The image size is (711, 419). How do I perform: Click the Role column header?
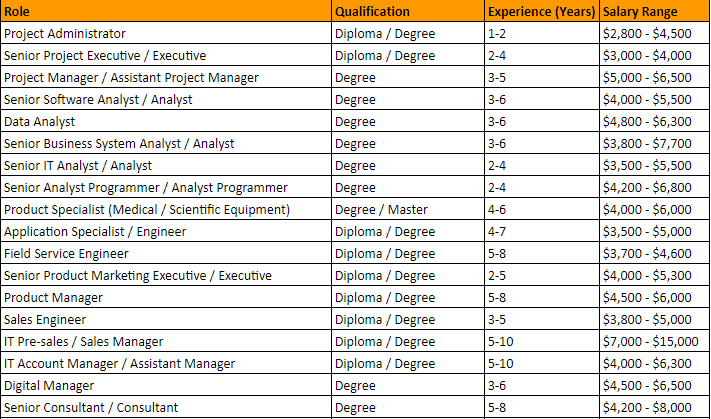pyautogui.click(x=165, y=11)
